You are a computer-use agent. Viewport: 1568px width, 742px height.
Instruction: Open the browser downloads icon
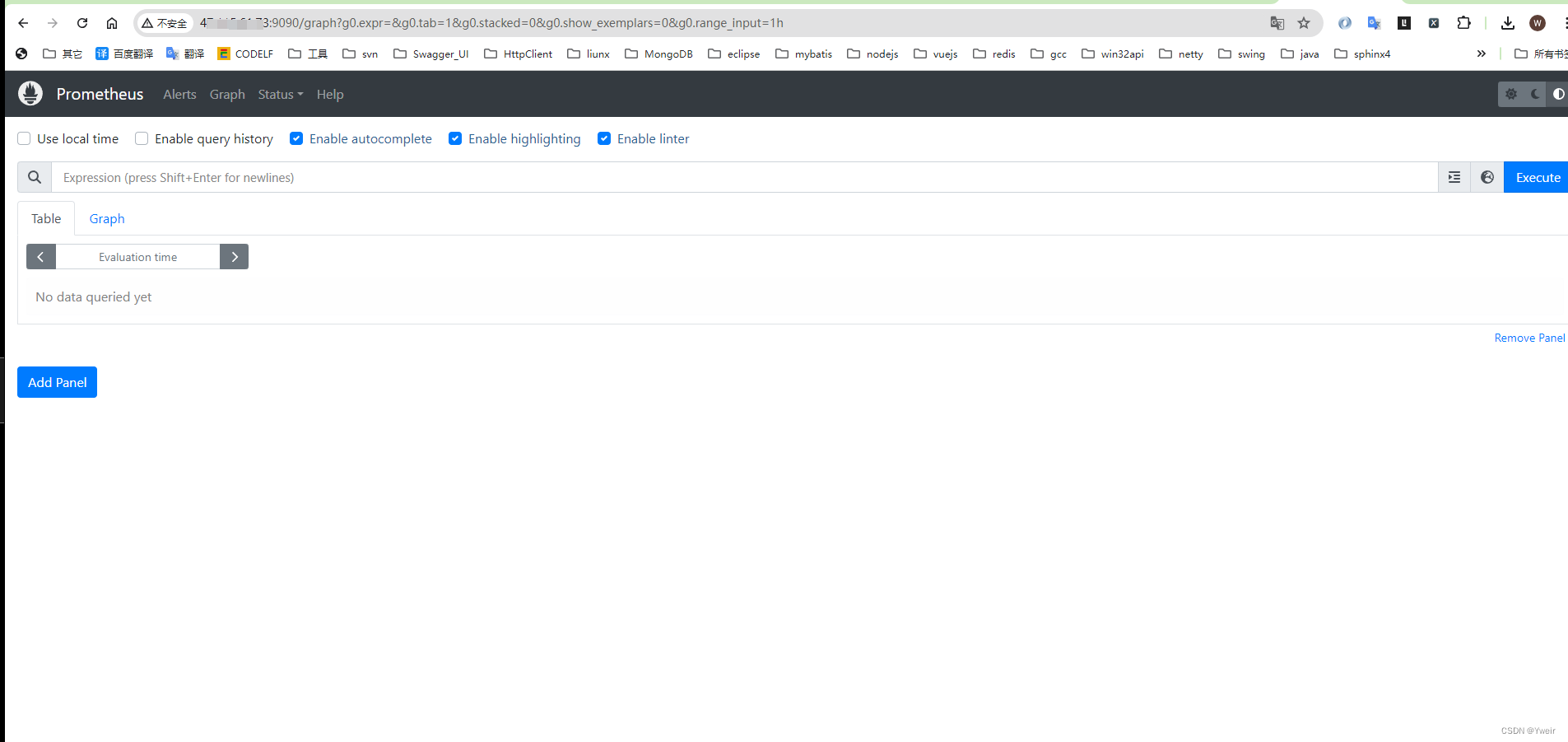[x=1508, y=23]
